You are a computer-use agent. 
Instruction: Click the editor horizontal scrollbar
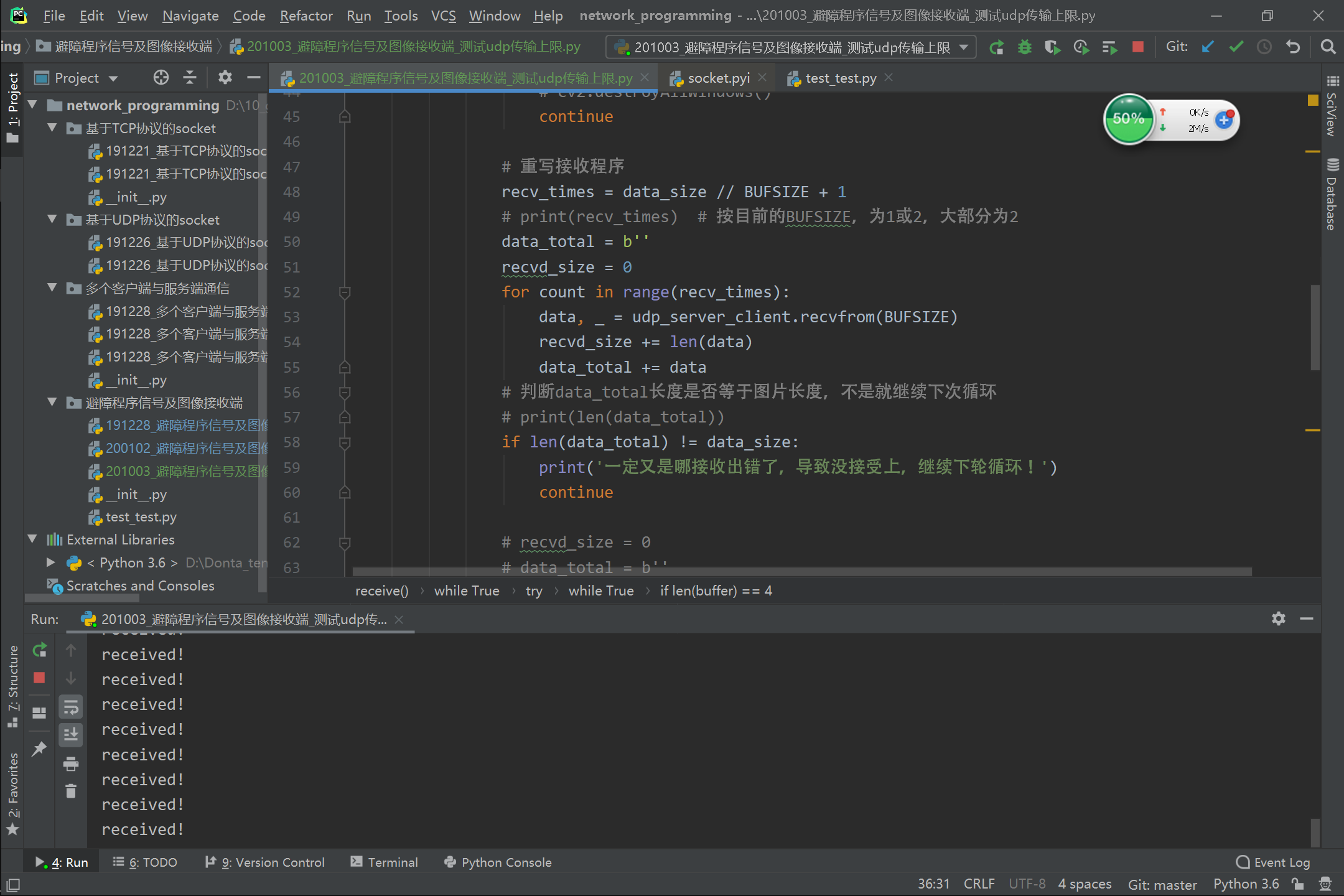click(801, 571)
